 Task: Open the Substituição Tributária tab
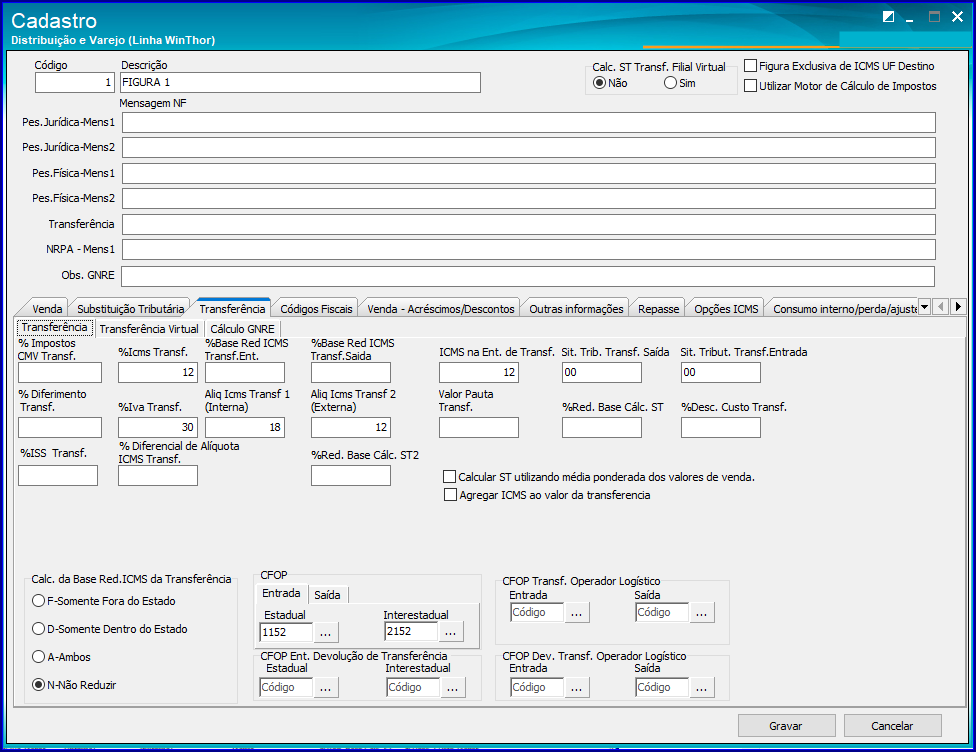coord(130,309)
